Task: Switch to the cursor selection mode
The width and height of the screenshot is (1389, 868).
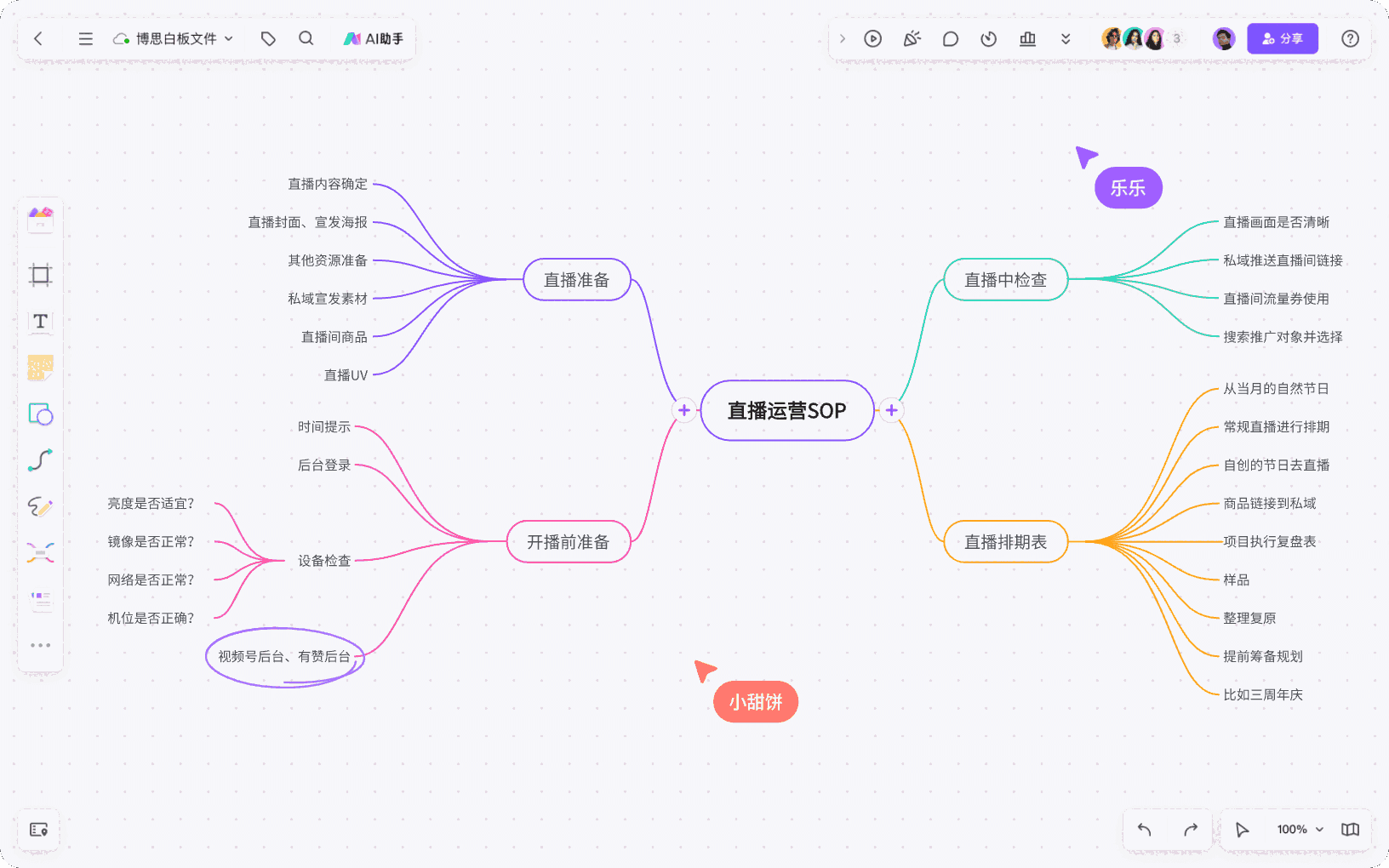Action: 1242,830
